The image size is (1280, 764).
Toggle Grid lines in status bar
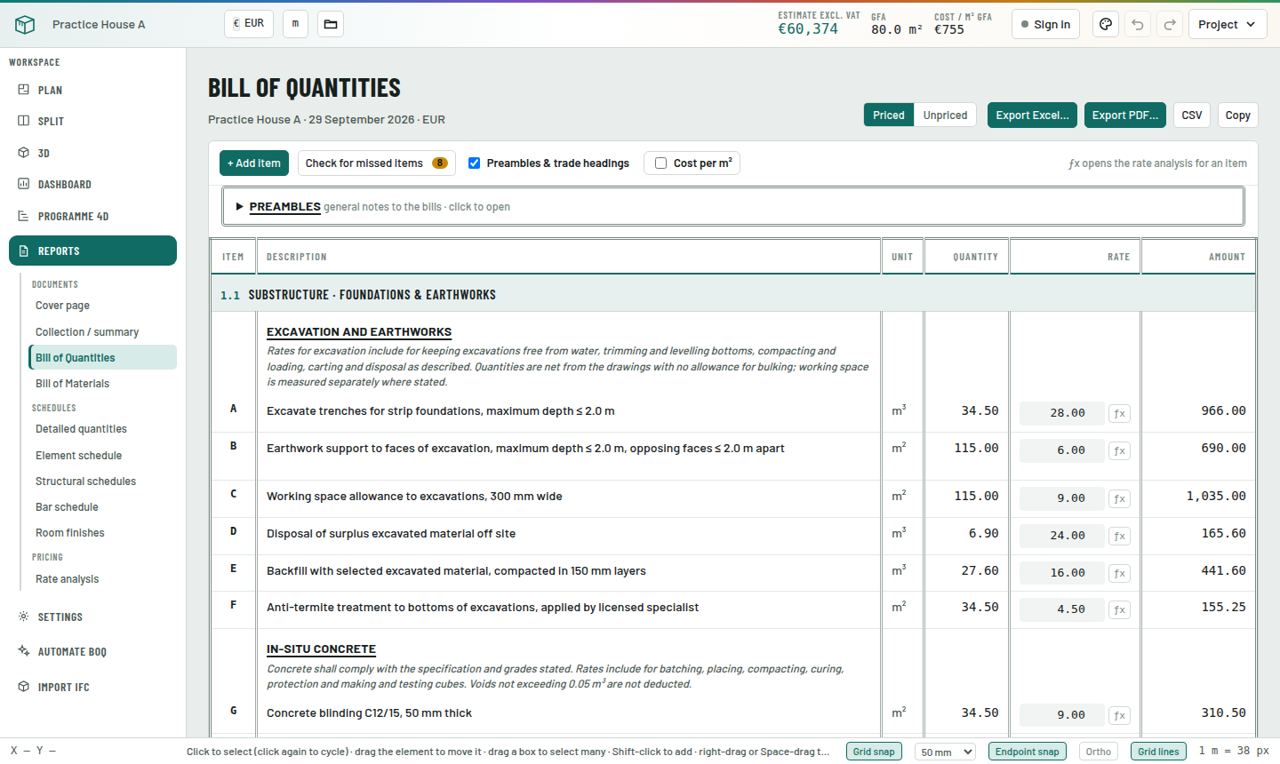coord(1158,751)
